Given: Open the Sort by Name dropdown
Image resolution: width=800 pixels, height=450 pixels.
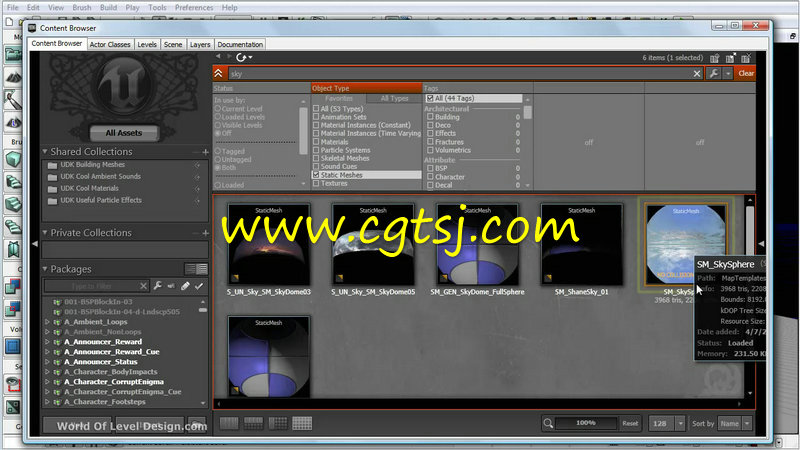Looking at the screenshot, I should click(x=747, y=423).
